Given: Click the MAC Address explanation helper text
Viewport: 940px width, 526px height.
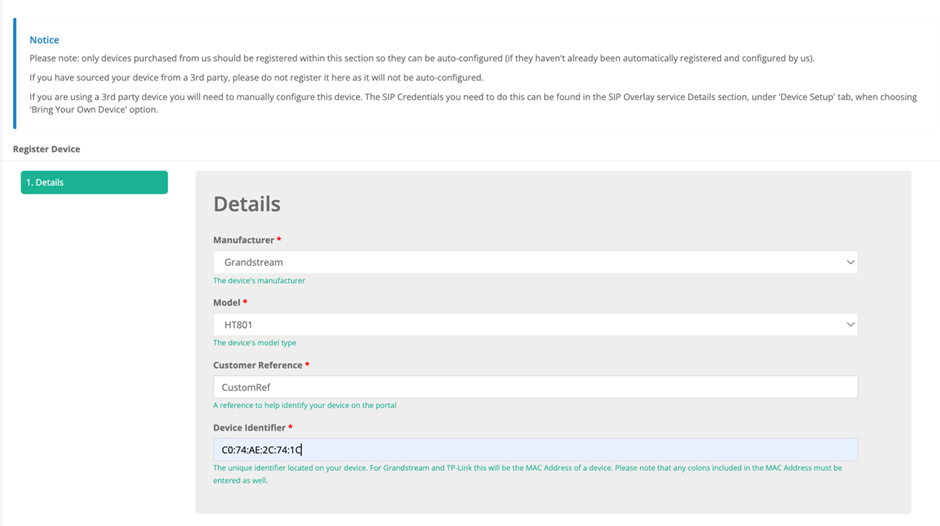Looking at the screenshot, I should tap(528, 474).
